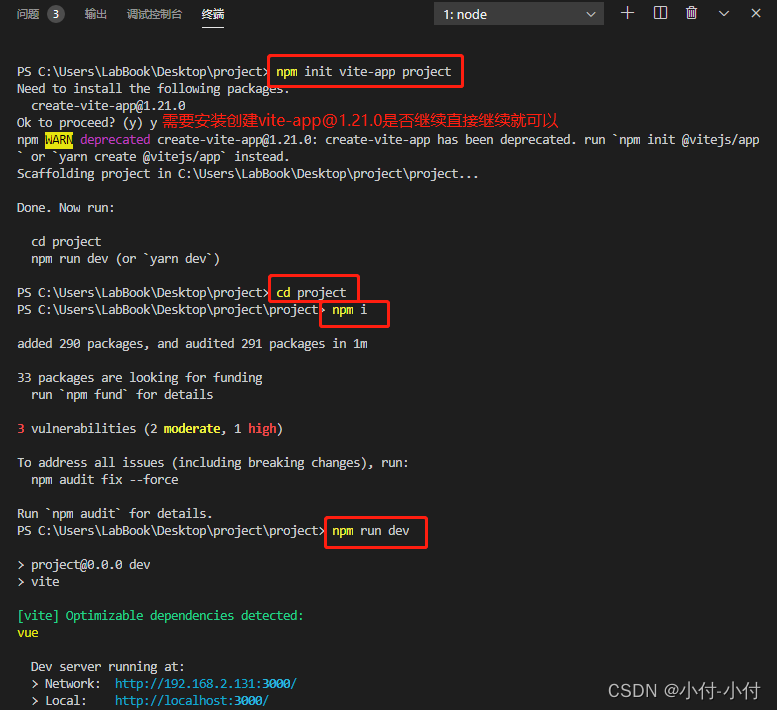Click 'Scaffolding project in' output line
Viewport: 777px width, 710px height.
pos(247,173)
